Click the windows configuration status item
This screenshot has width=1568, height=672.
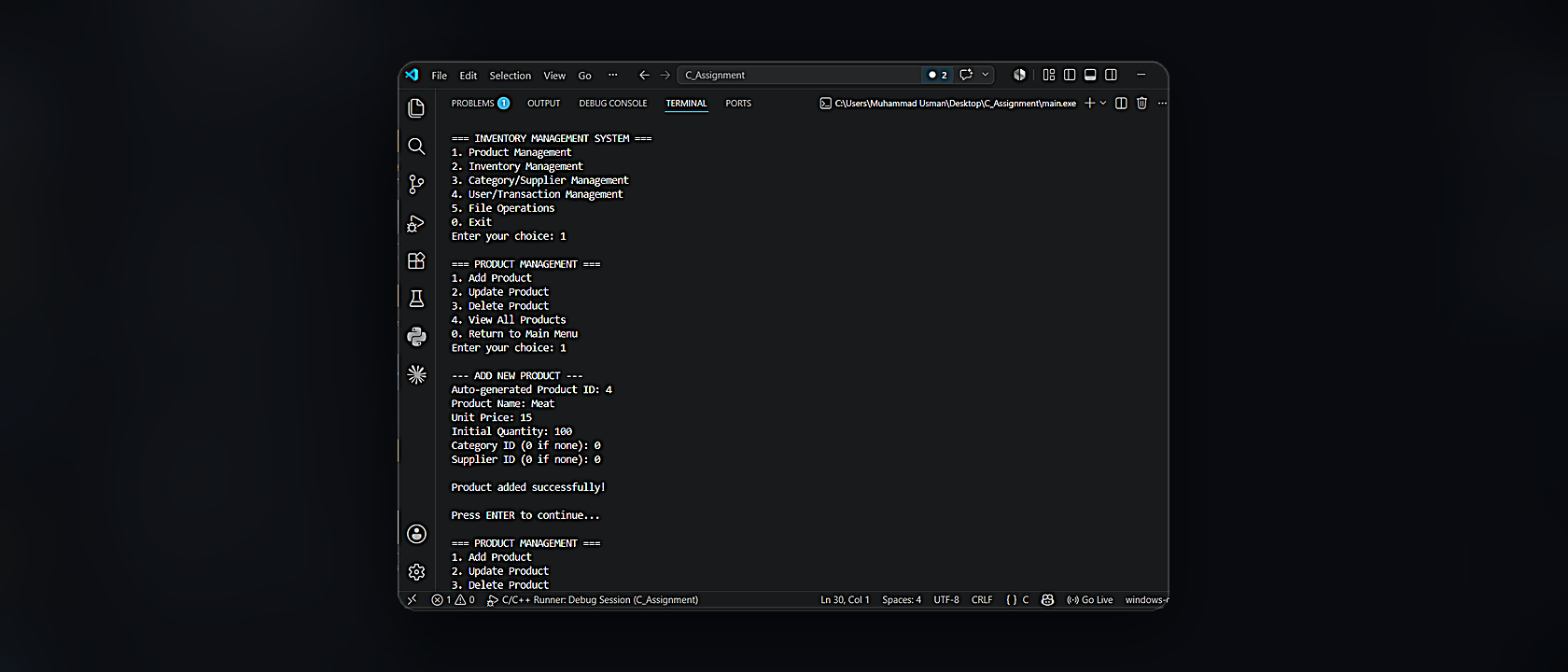(x=1145, y=600)
